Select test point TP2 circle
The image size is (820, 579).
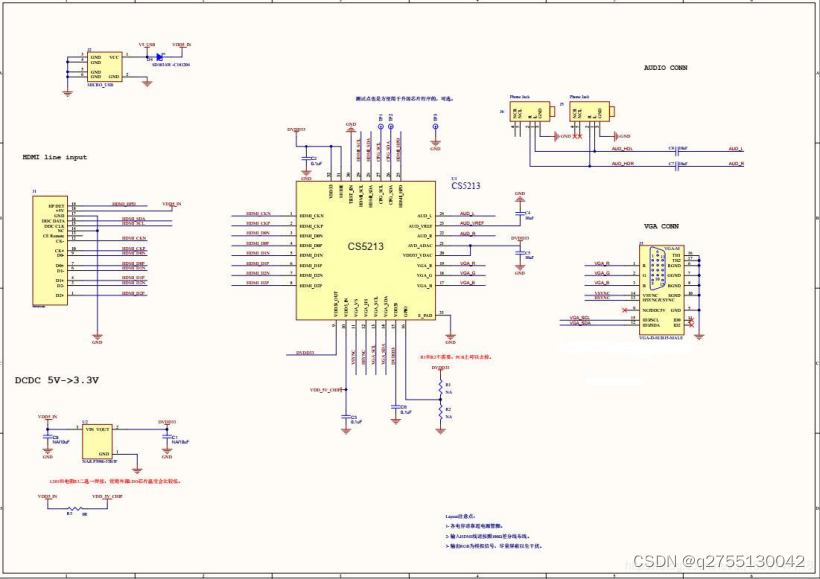point(391,127)
